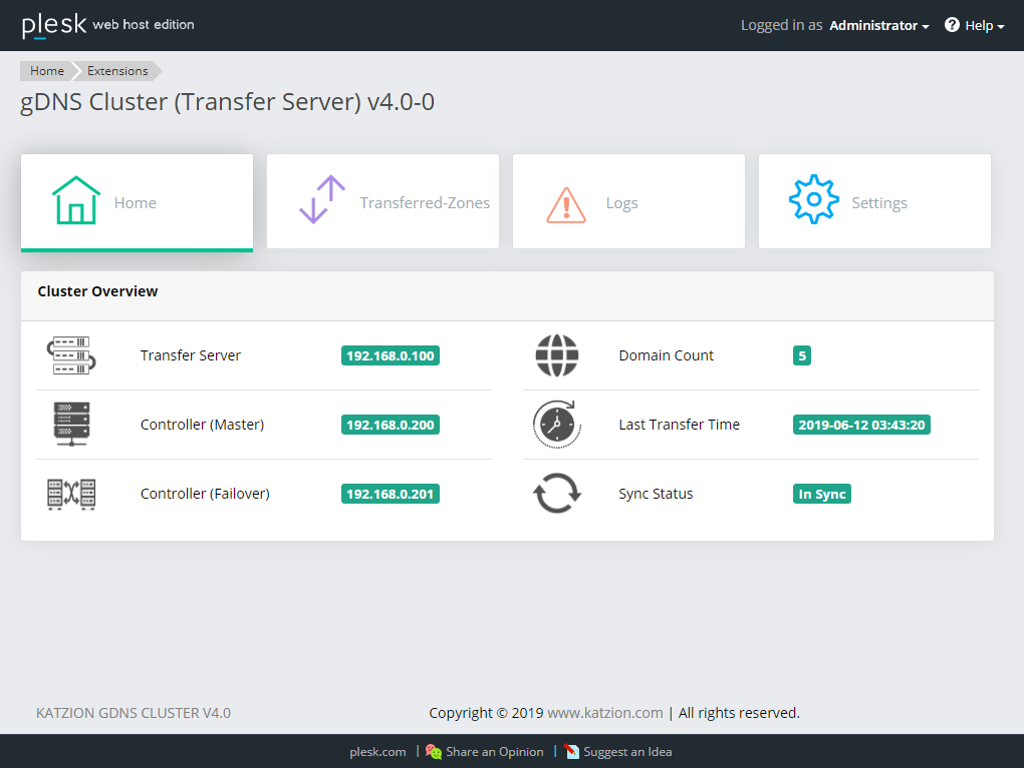Click the Controller (Master) server icon
Image resolution: width=1024 pixels, height=768 pixels.
[71, 424]
